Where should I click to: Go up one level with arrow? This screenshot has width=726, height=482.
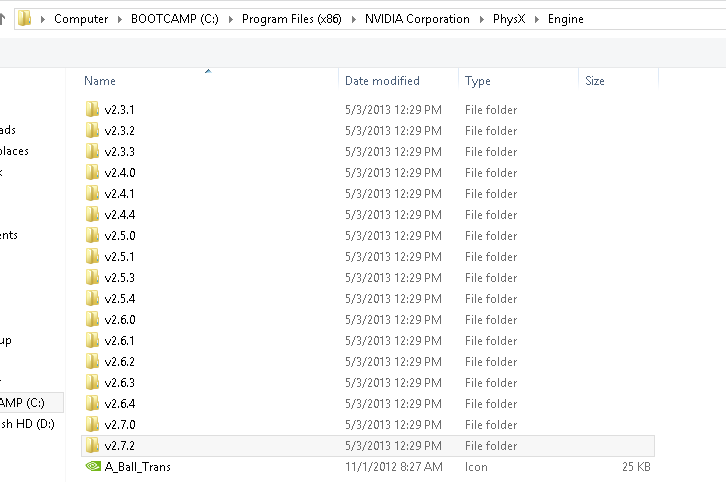pos(2,19)
